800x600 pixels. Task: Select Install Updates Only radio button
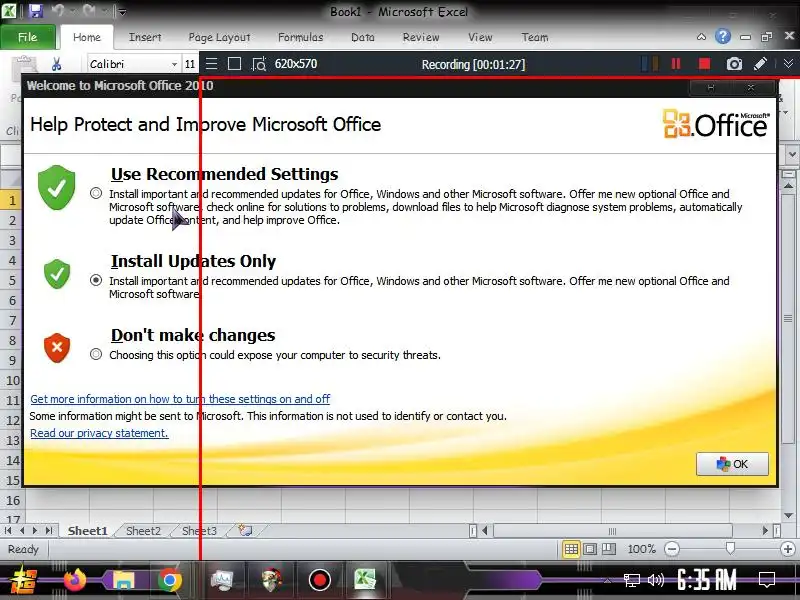[95, 280]
